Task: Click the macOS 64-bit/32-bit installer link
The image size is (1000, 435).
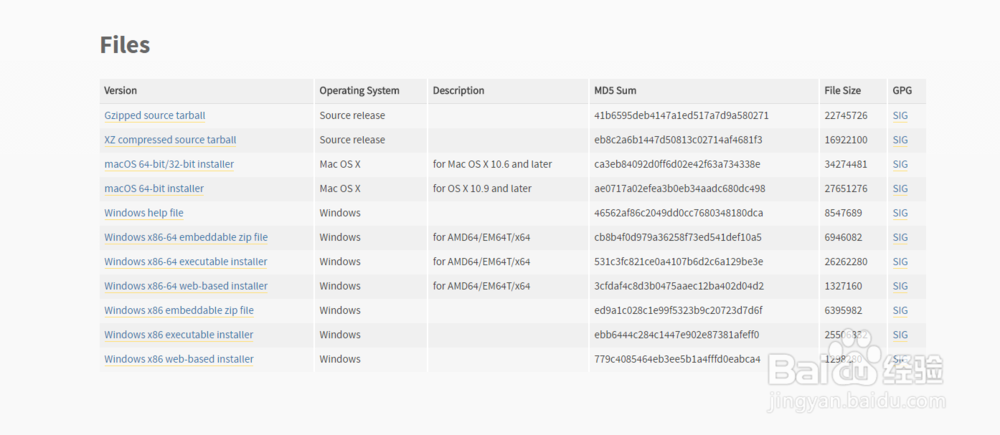Action: click(169, 164)
